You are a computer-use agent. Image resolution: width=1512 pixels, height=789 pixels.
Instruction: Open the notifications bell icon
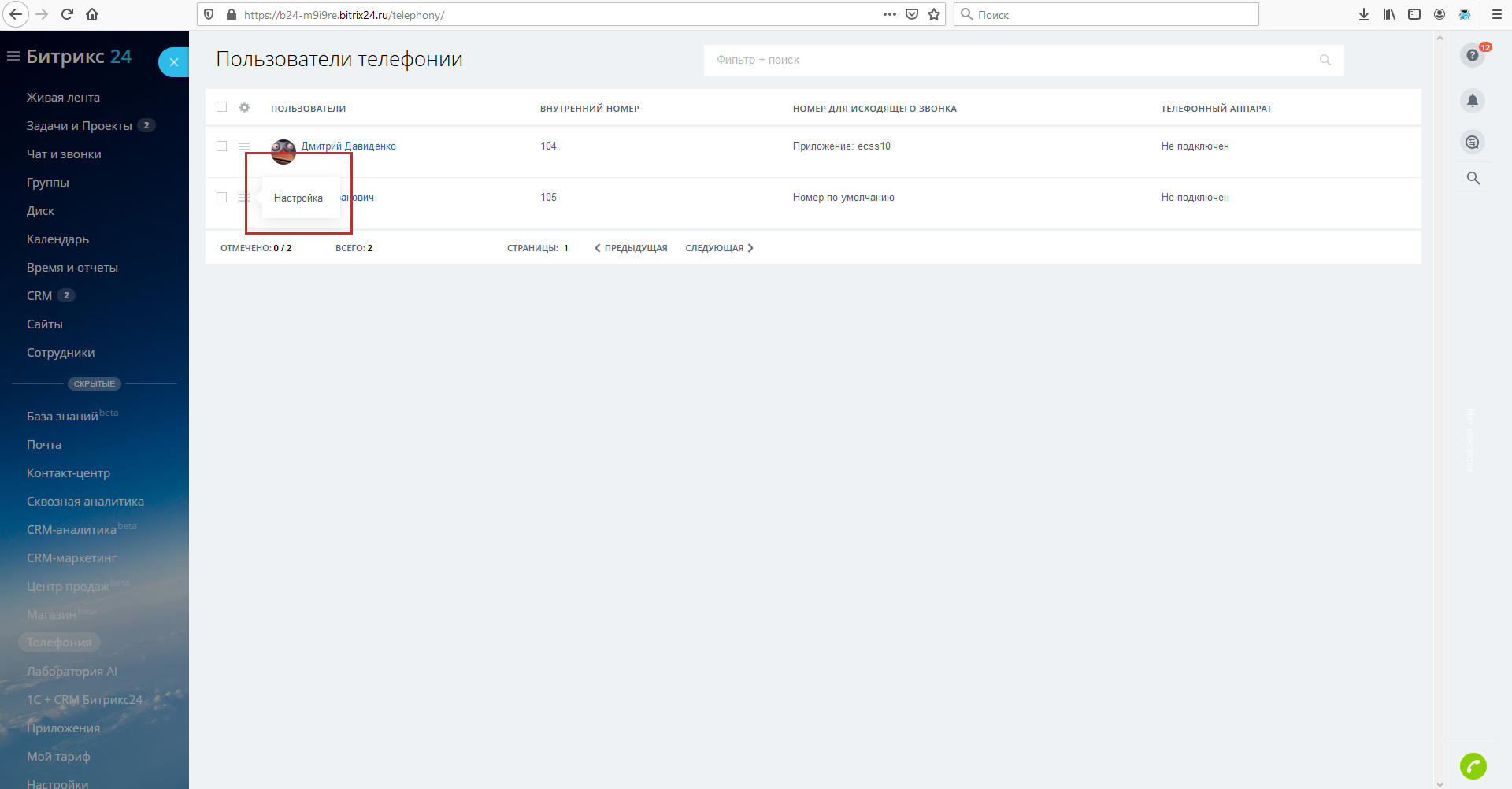(1473, 101)
